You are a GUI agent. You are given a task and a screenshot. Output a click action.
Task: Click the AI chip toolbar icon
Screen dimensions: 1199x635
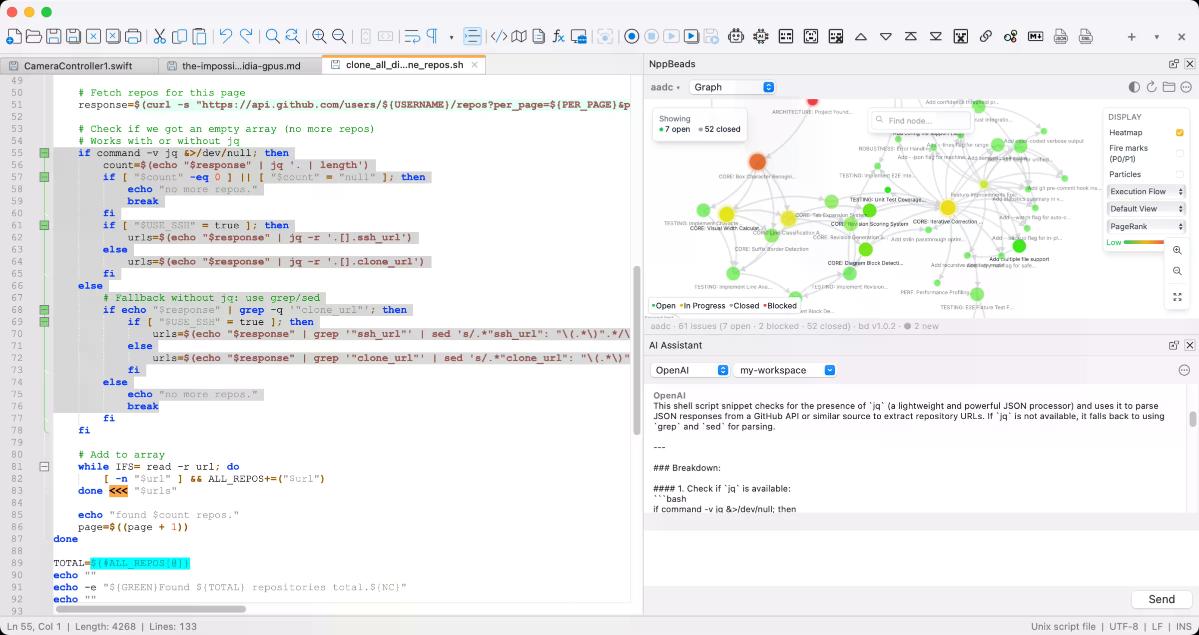(x=761, y=36)
